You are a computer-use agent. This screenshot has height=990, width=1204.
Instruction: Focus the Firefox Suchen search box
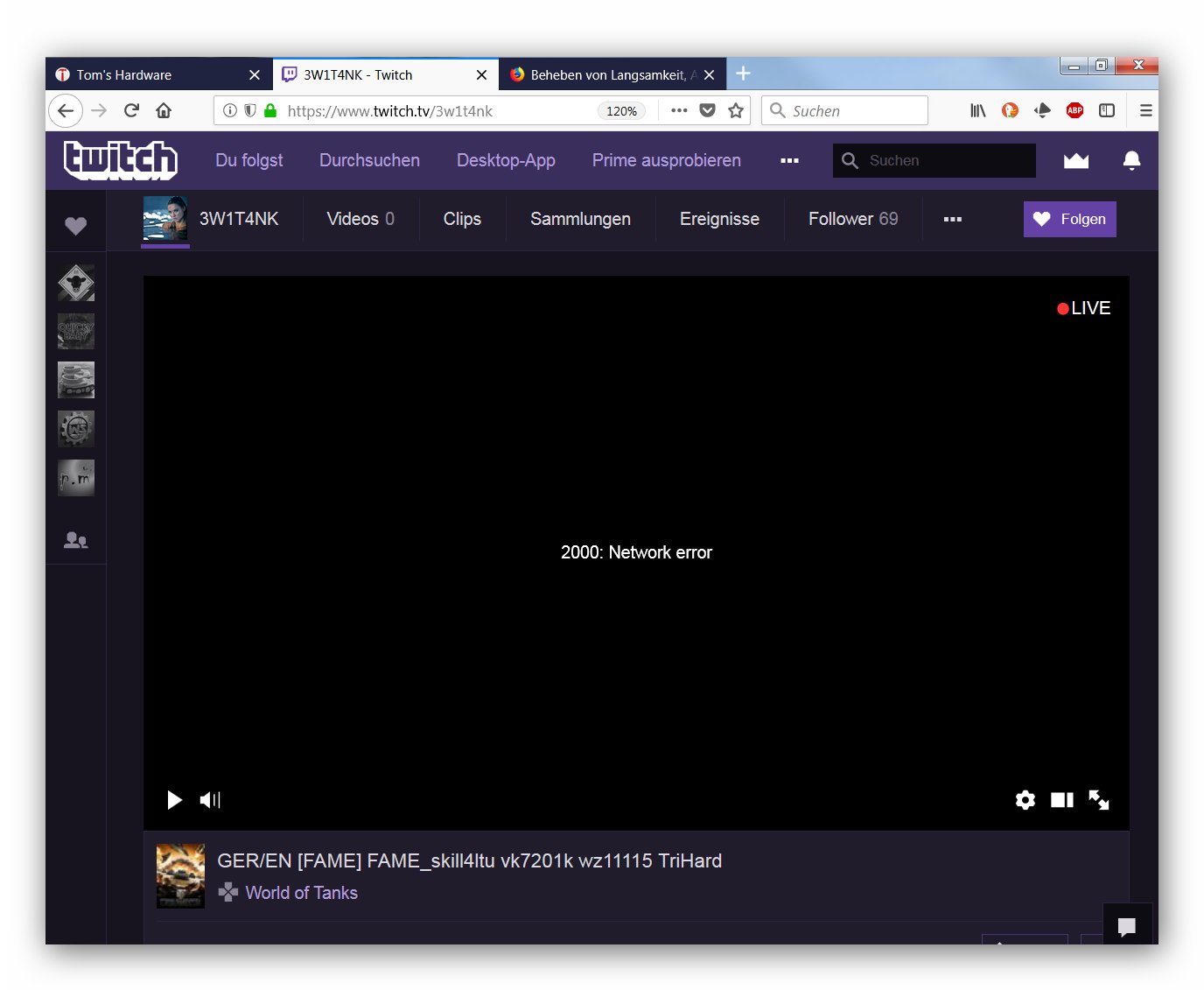point(844,110)
